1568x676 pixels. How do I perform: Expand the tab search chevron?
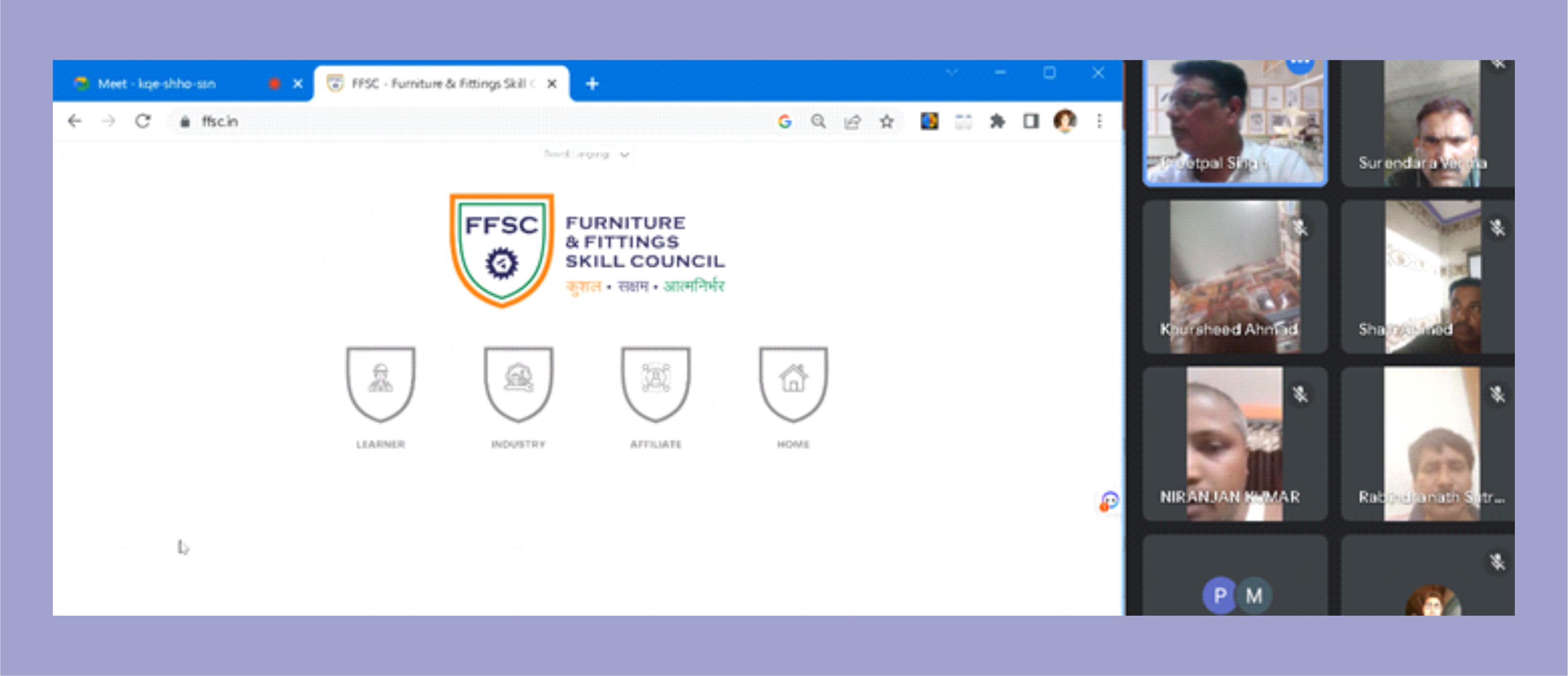pos(952,73)
